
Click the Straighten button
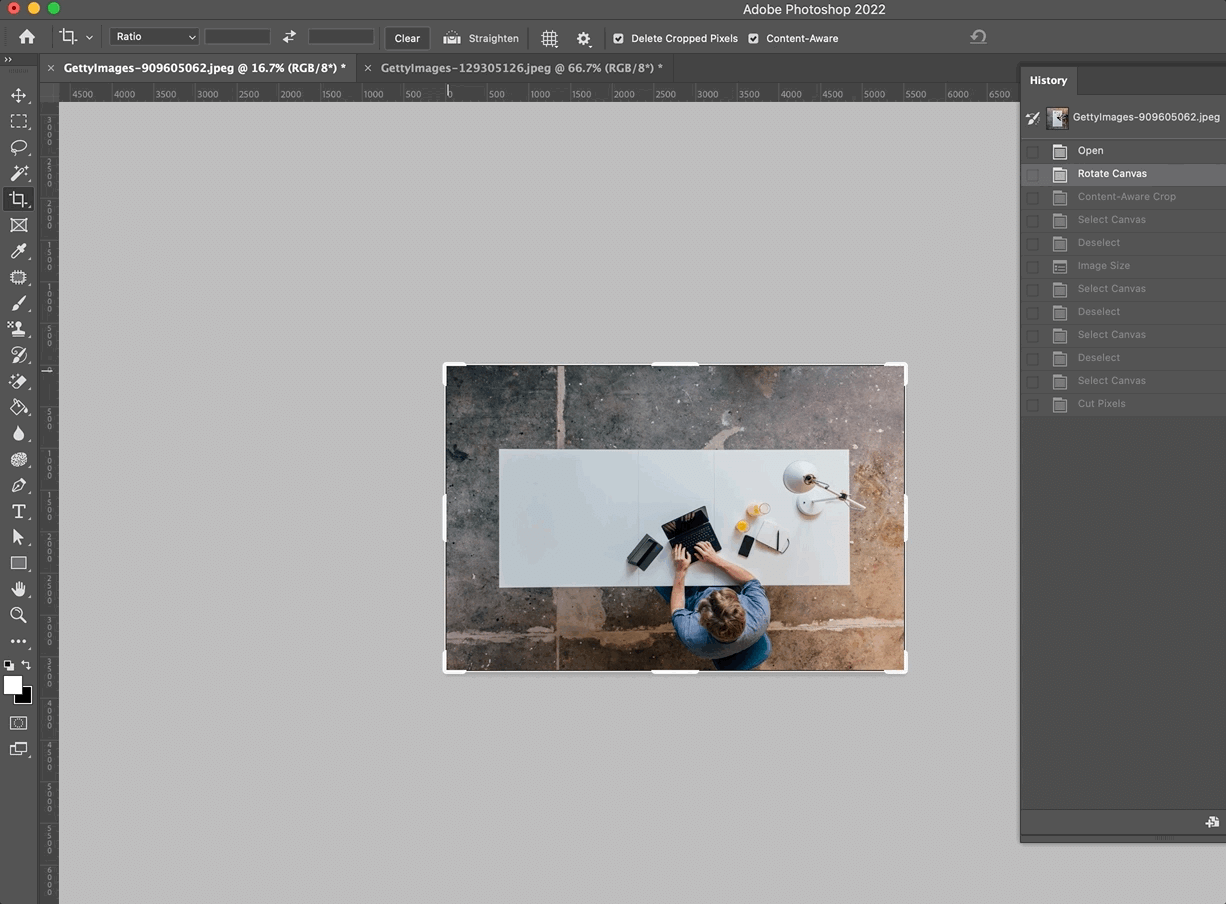click(x=481, y=38)
